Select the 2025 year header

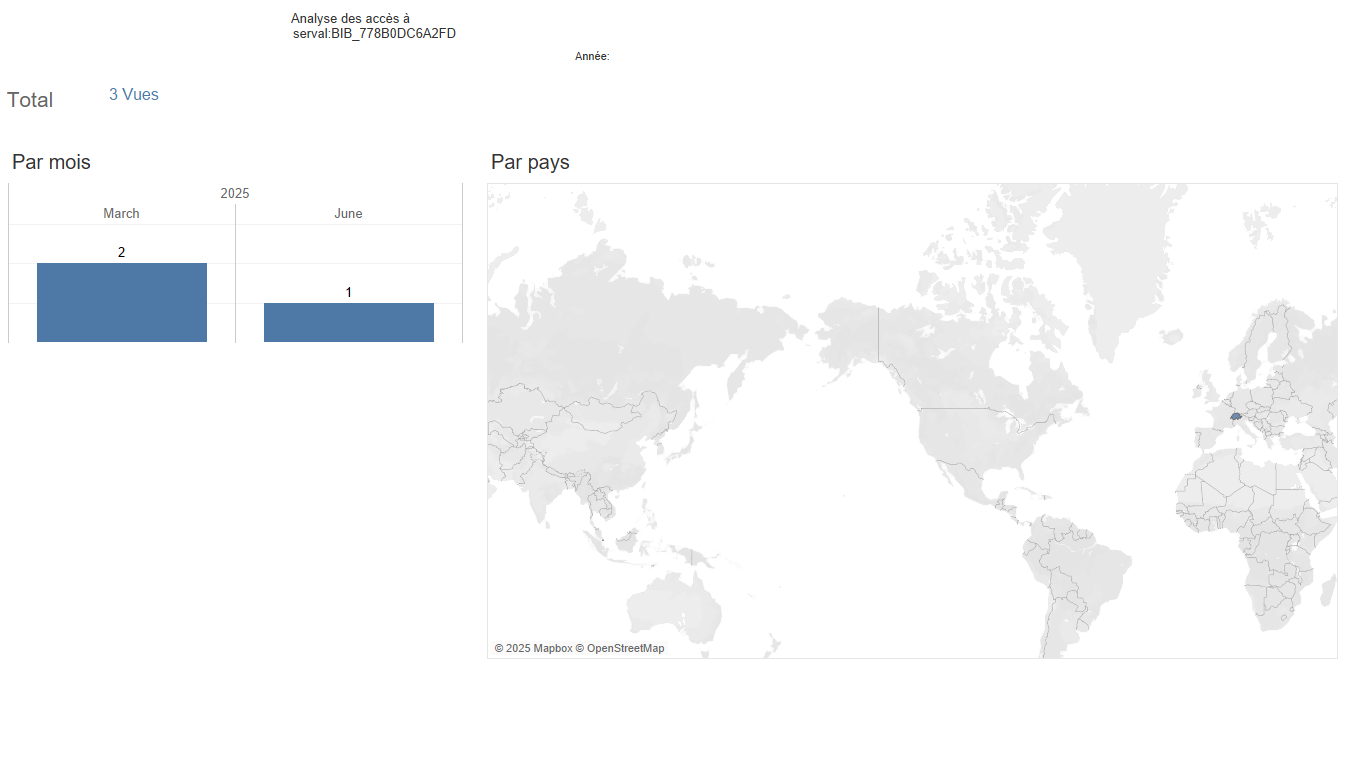pos(235,193)
